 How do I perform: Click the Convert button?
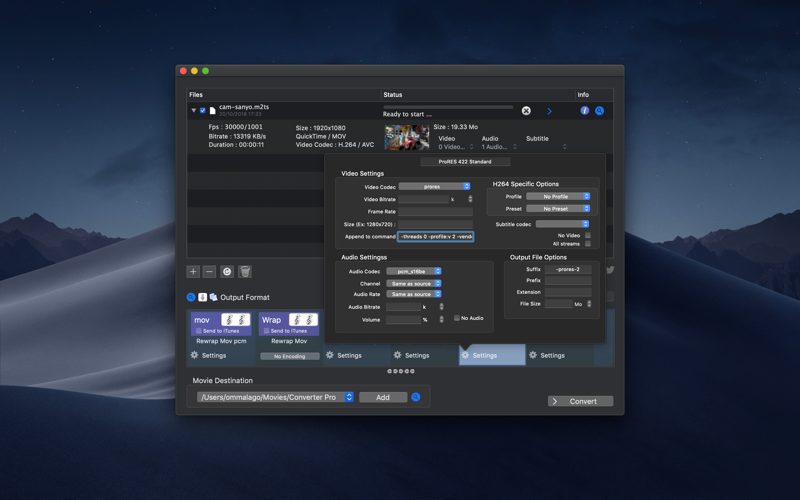point(581,401)
